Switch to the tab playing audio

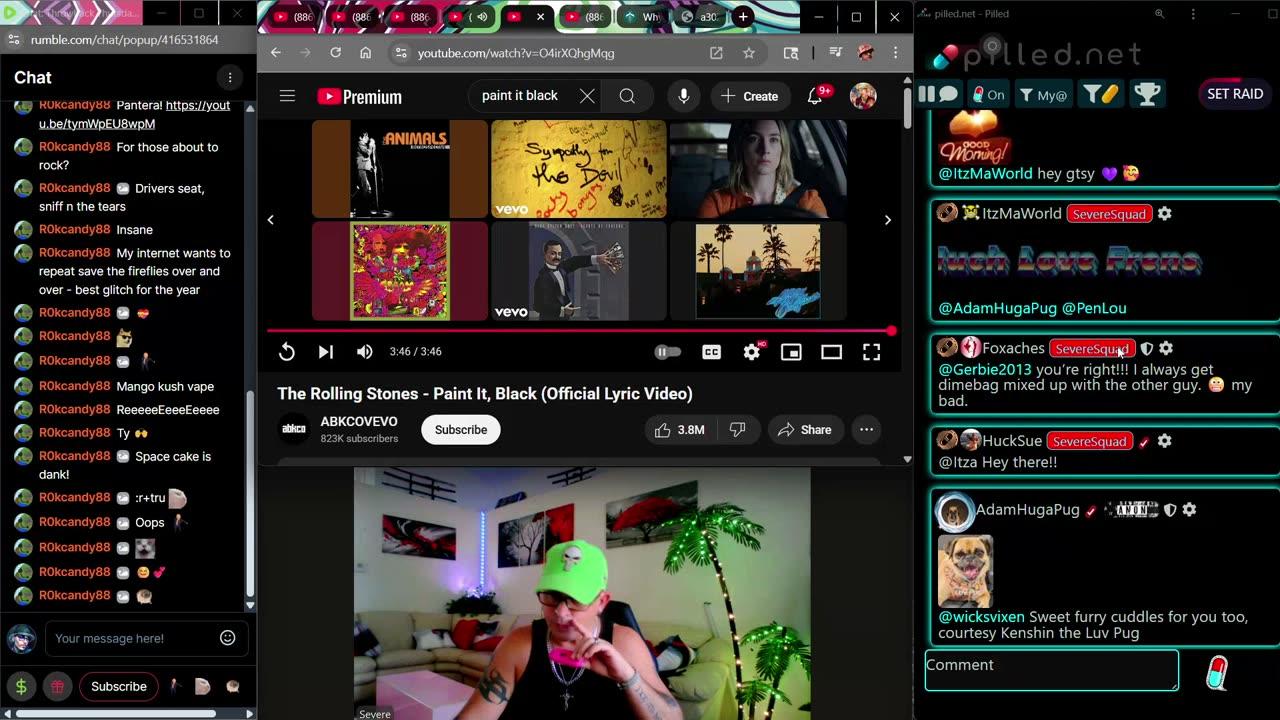click(x=471, y=17)
